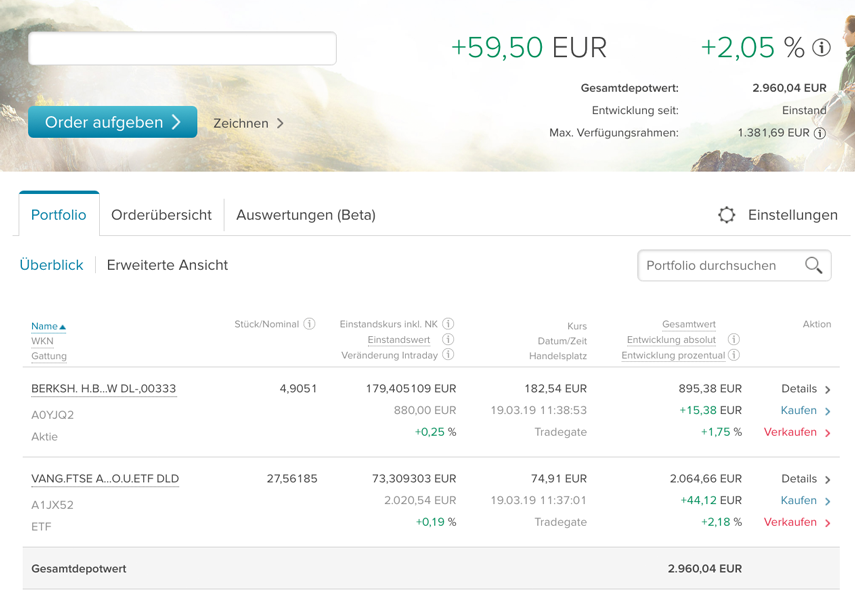
Task: Click the Einstellungen gear icon
Action: tap(727, 215)
